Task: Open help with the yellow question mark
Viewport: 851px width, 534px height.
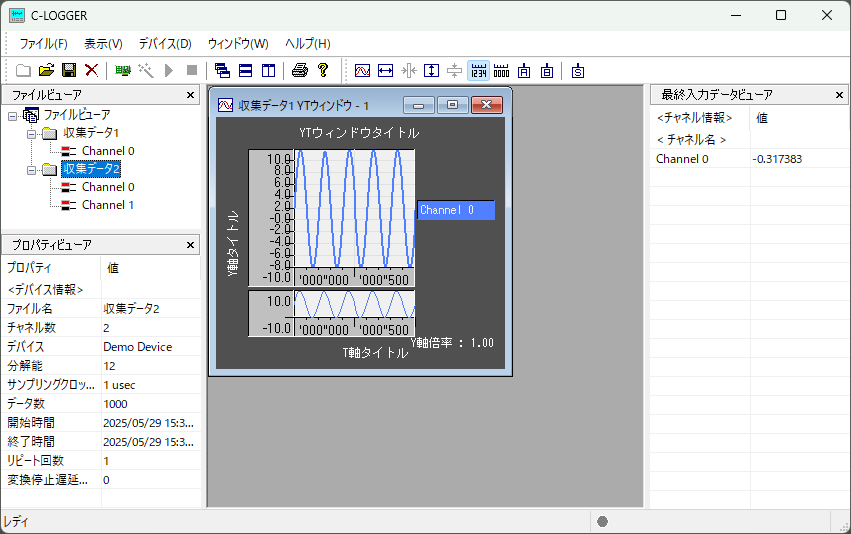Action: pyautogui.click(x=322, y=70)
